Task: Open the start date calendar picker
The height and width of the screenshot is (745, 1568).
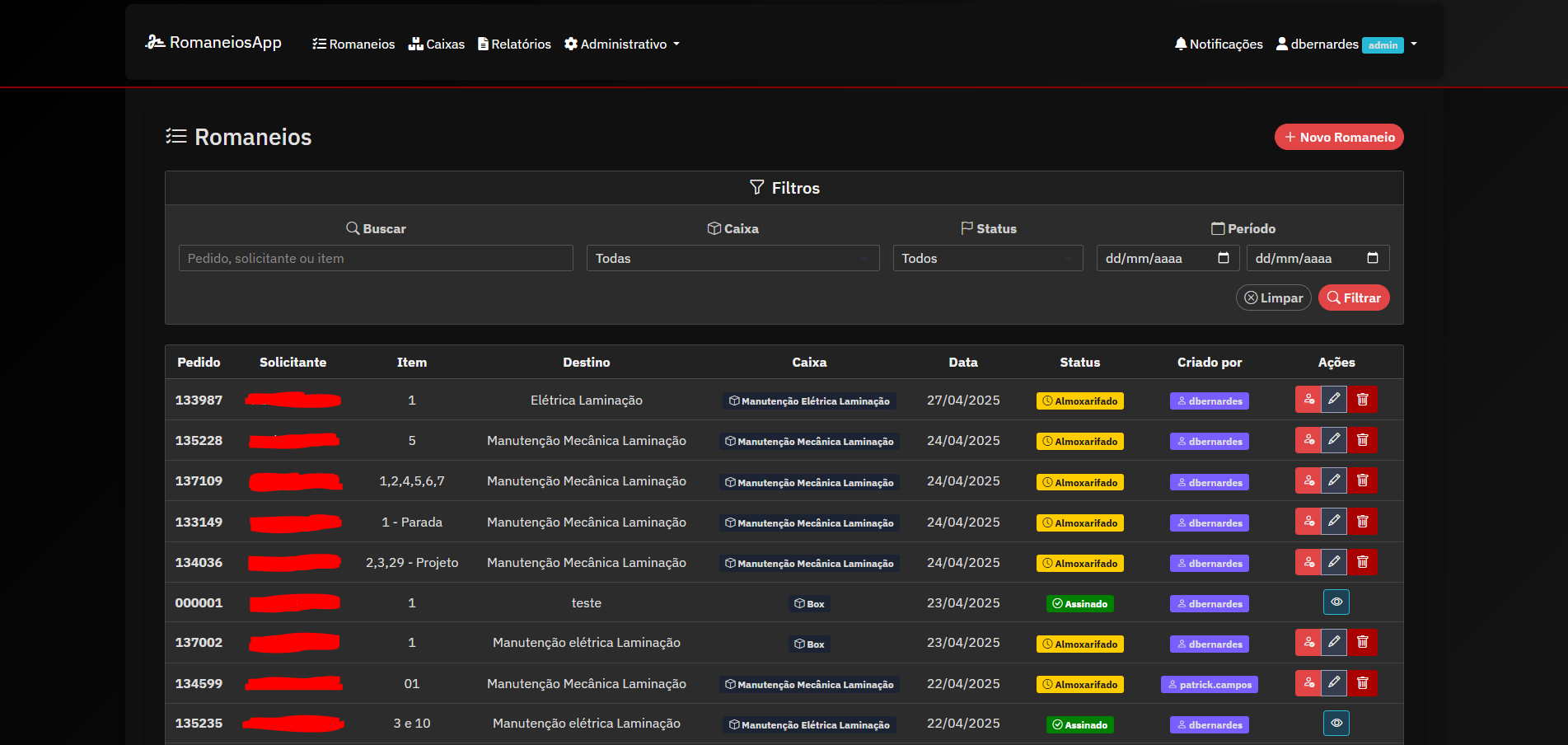Action: coord(1224,258)
